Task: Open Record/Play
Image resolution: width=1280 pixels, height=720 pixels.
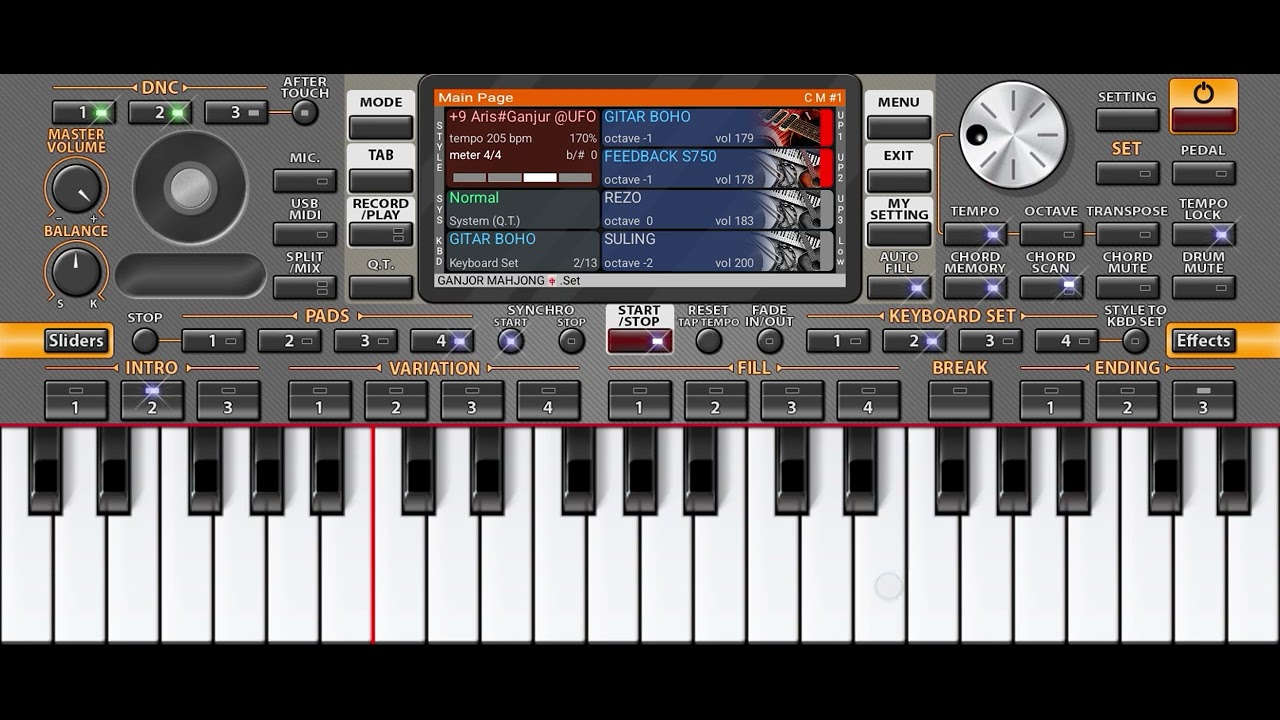Action: [381, 235]
